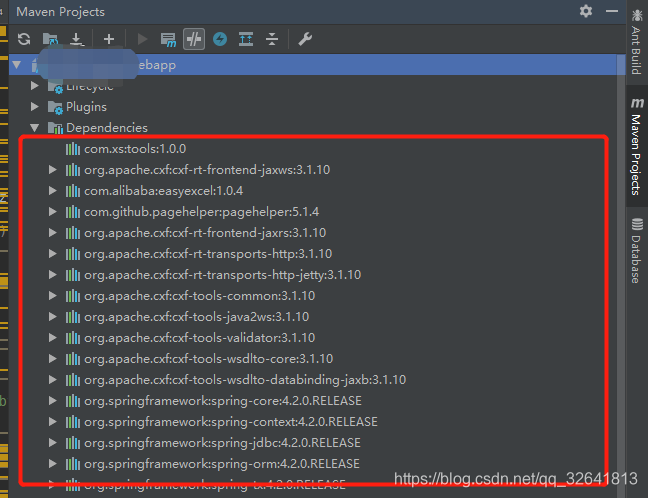Collapse the root webapp project node
The width and height of the screenshot is (648, 498).
(17, 64)
